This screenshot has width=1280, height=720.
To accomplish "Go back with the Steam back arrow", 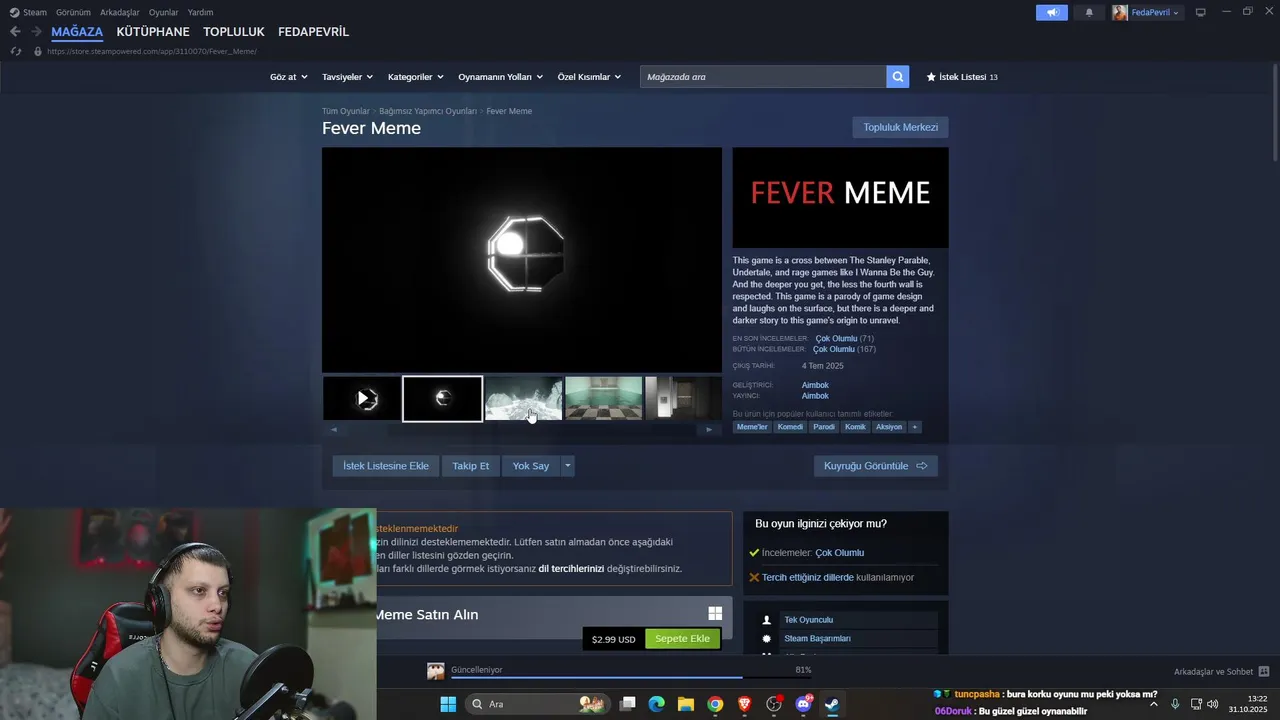I will pyautogui.click(x=15, y=32).
